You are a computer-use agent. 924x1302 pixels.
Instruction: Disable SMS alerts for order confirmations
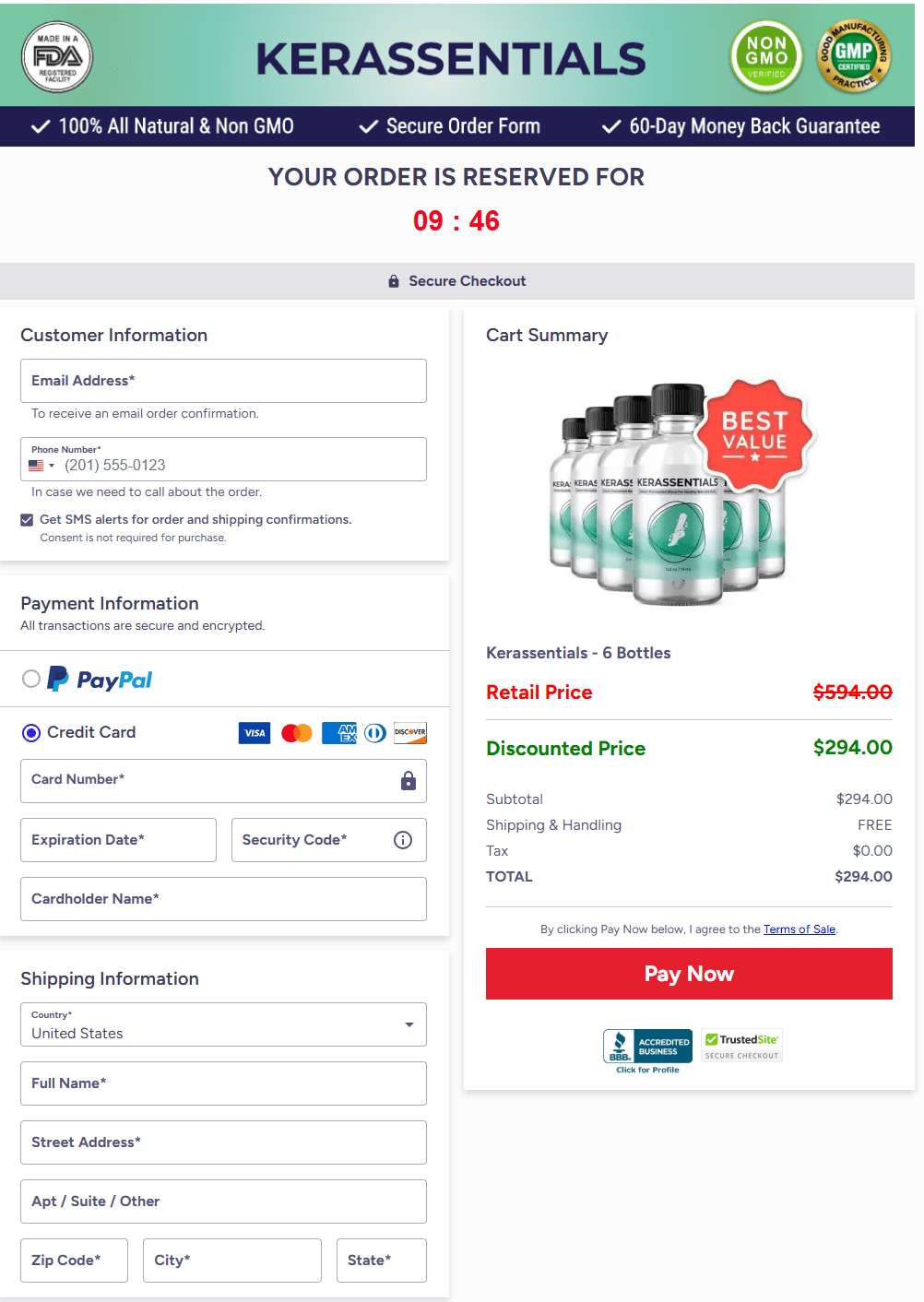[x=27, y=519]
